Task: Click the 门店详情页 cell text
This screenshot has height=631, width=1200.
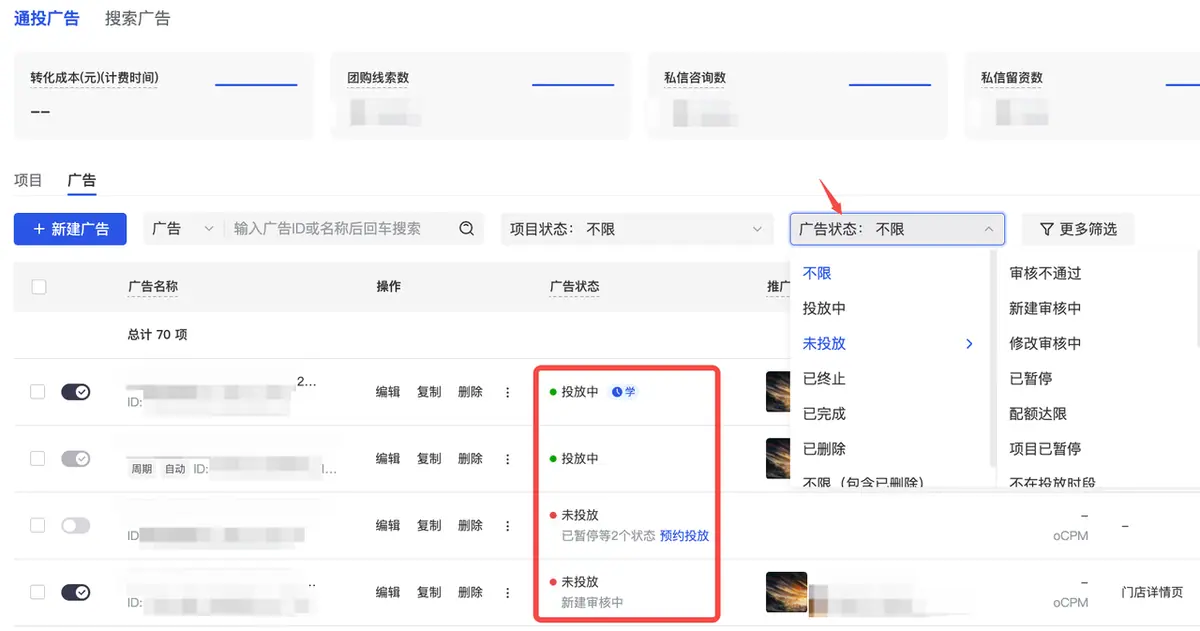Action: point(1152,592)
